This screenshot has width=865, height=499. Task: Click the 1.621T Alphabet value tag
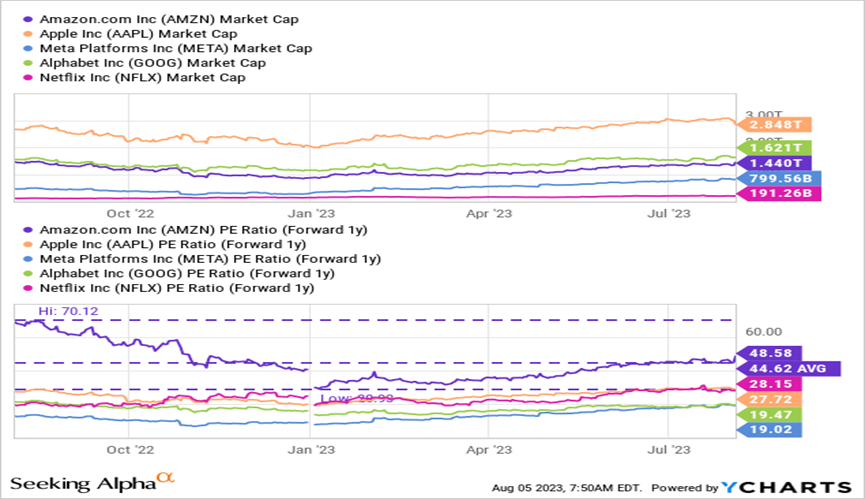click(775, 148)
